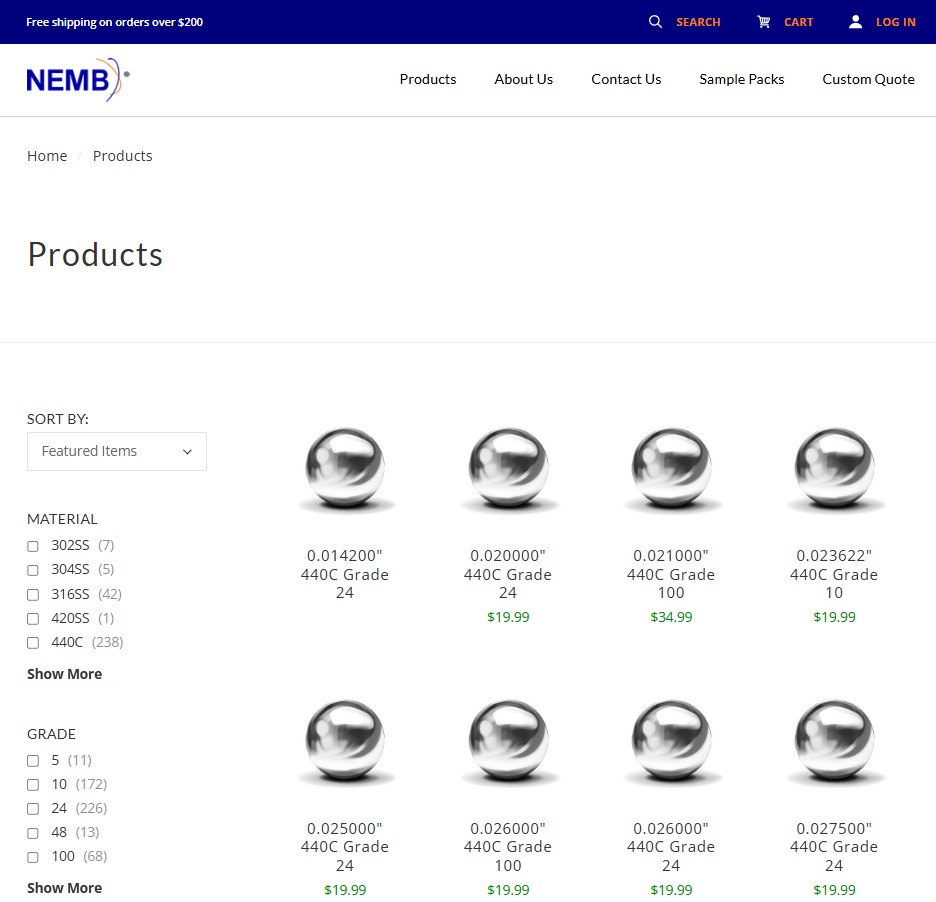
Task: Open the 0.014200" 440C Grade 24 ball image
Action: 345,470
